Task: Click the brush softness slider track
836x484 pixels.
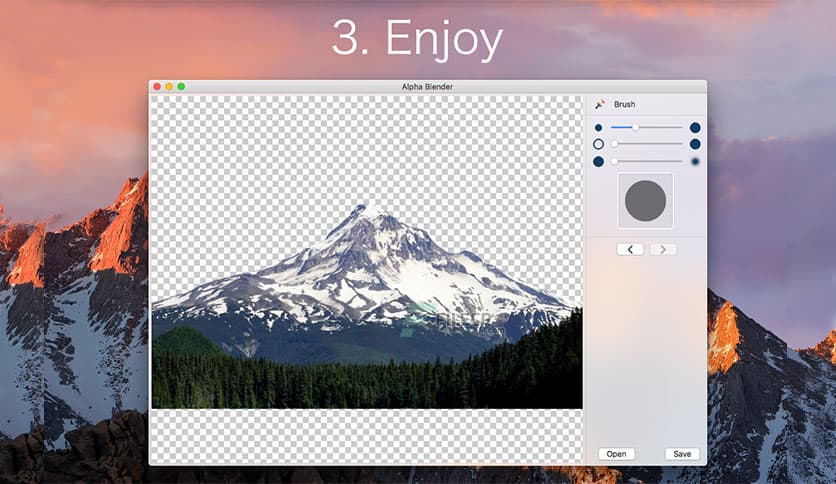Action: pos(646,161)
